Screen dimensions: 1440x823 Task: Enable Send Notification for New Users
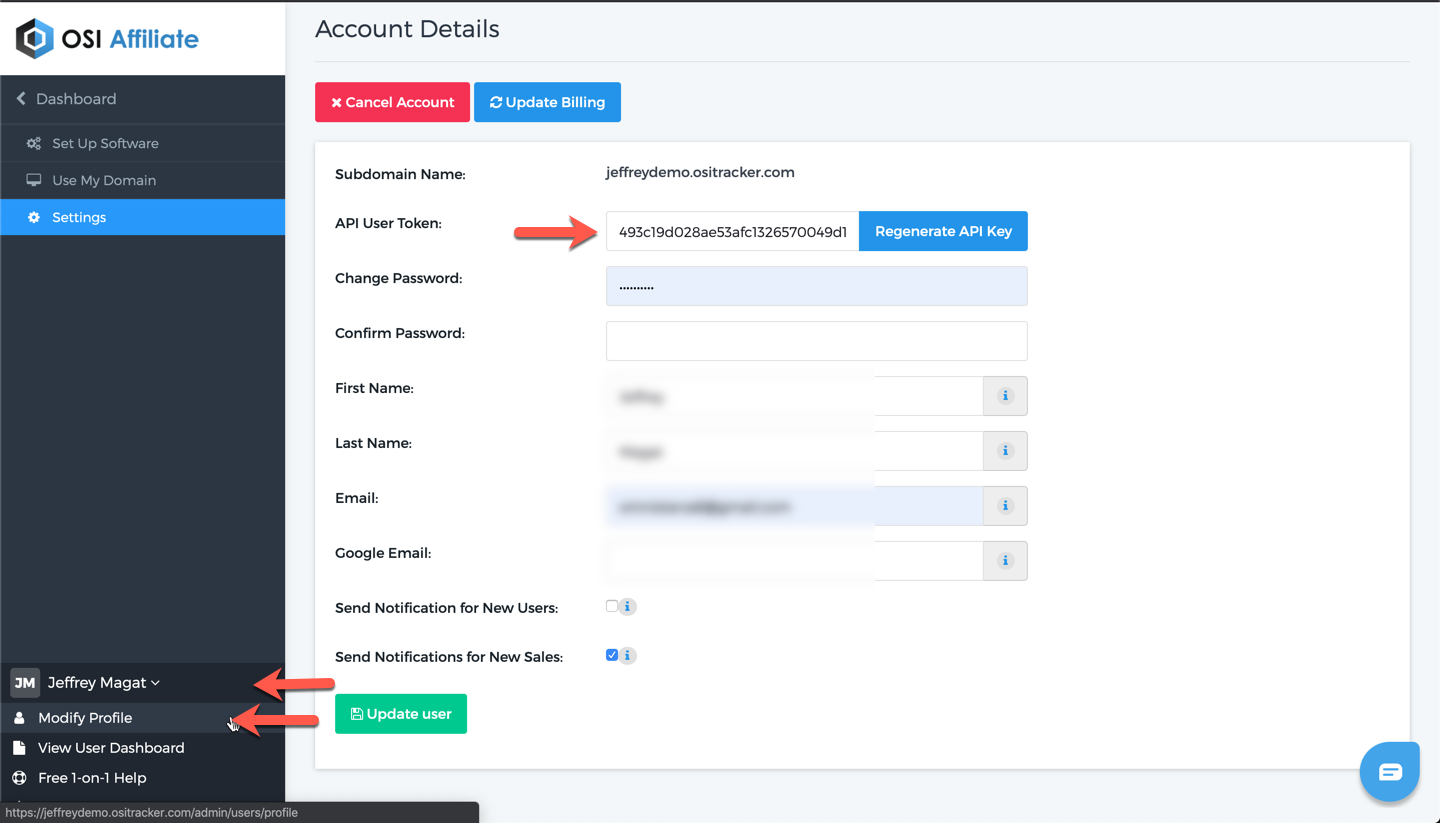(609, 606)
